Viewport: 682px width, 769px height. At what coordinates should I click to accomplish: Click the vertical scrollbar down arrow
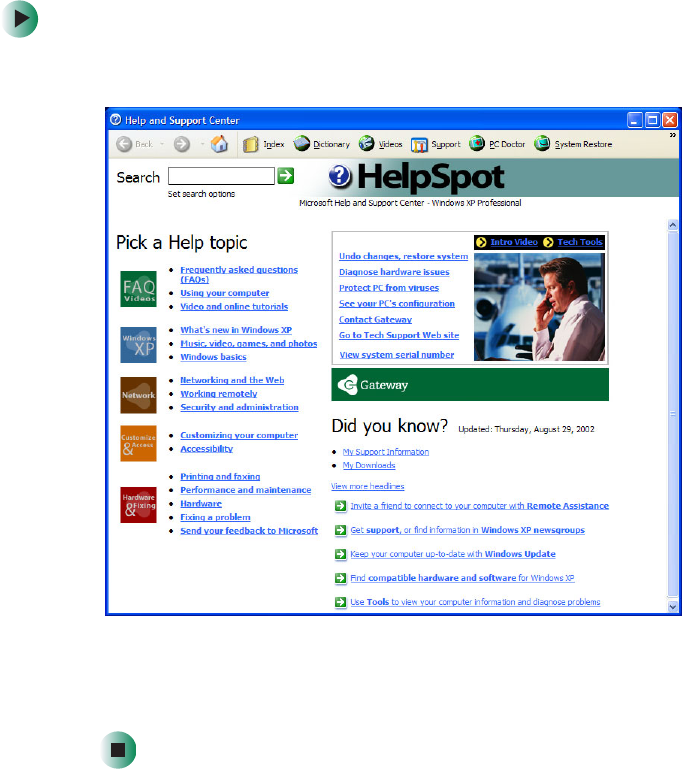(x=673, y=607)
